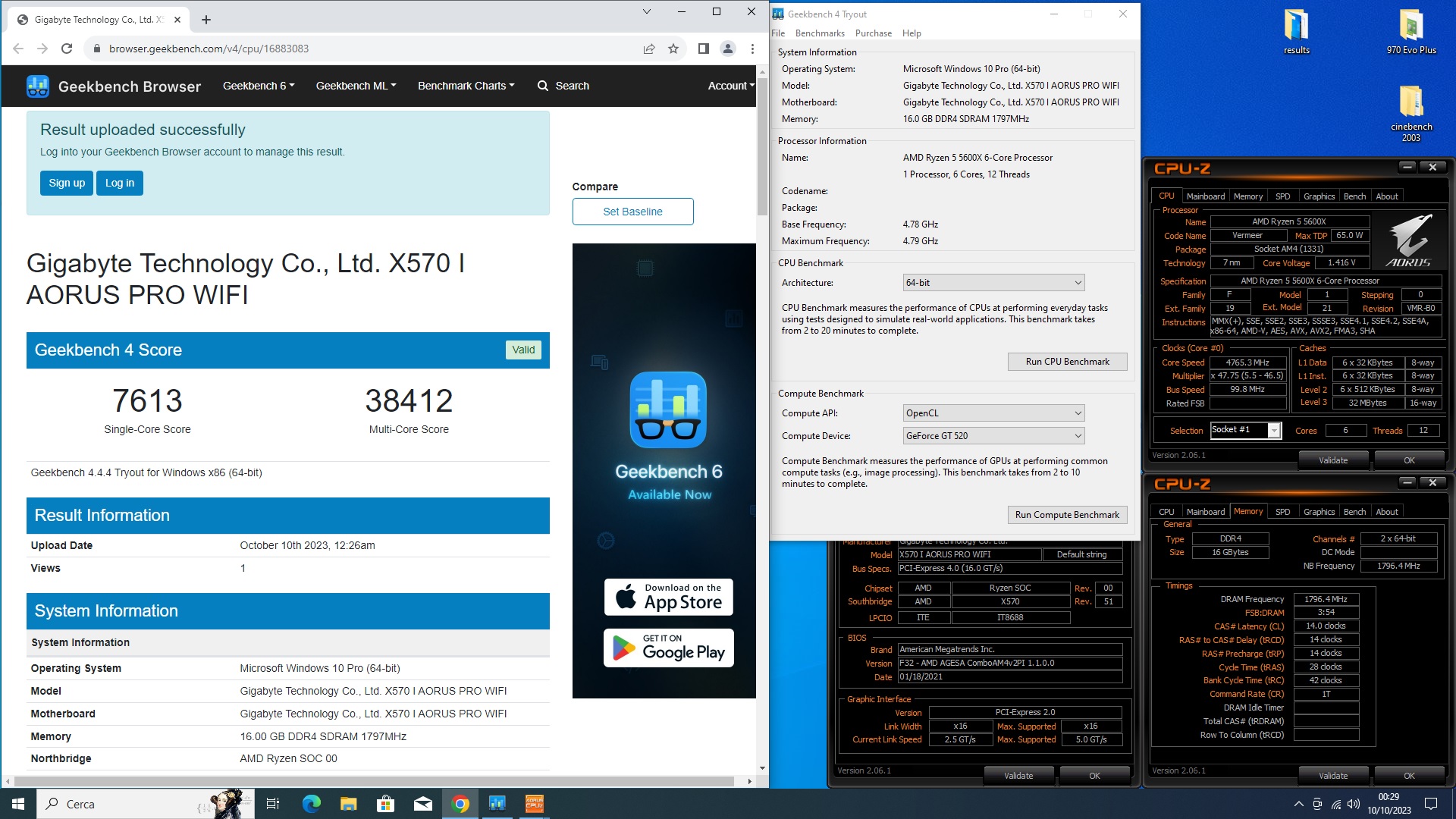Click the Log in button
This screenshot has width=1456, height=819.
point(120,183)
